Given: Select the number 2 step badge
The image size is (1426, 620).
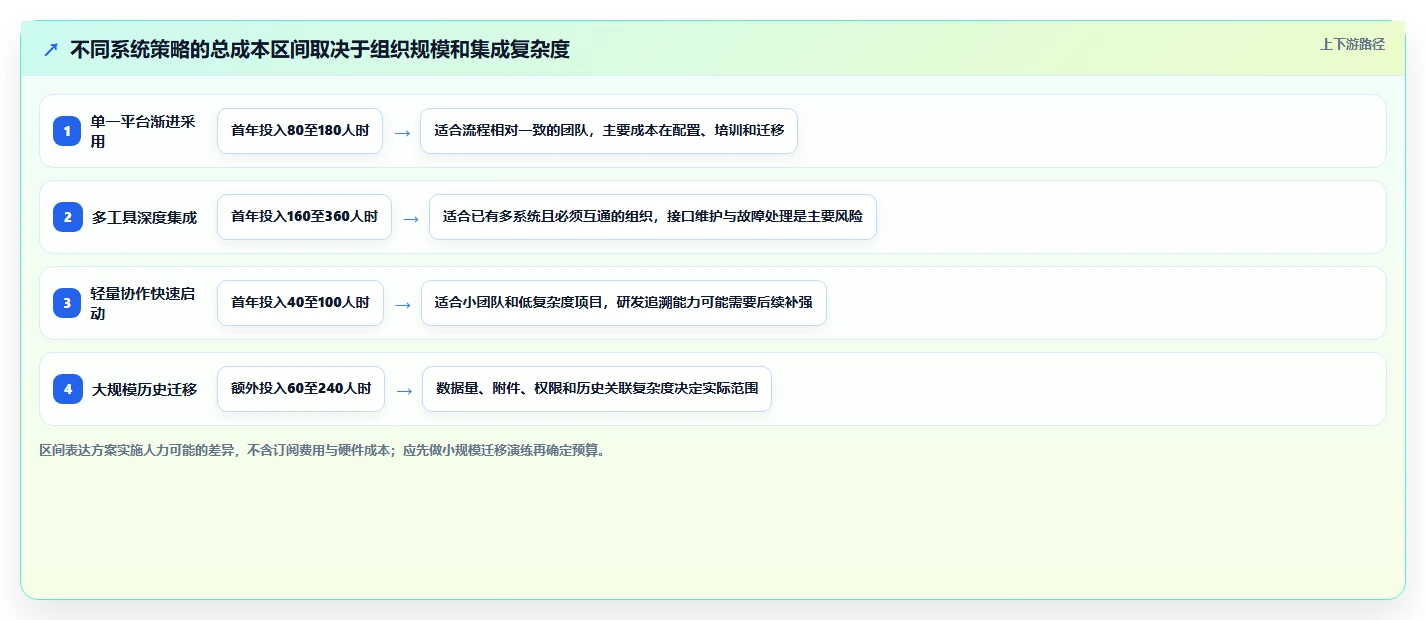Looking at the screenshot, I should pyautogui.click(x=68, y=217).
